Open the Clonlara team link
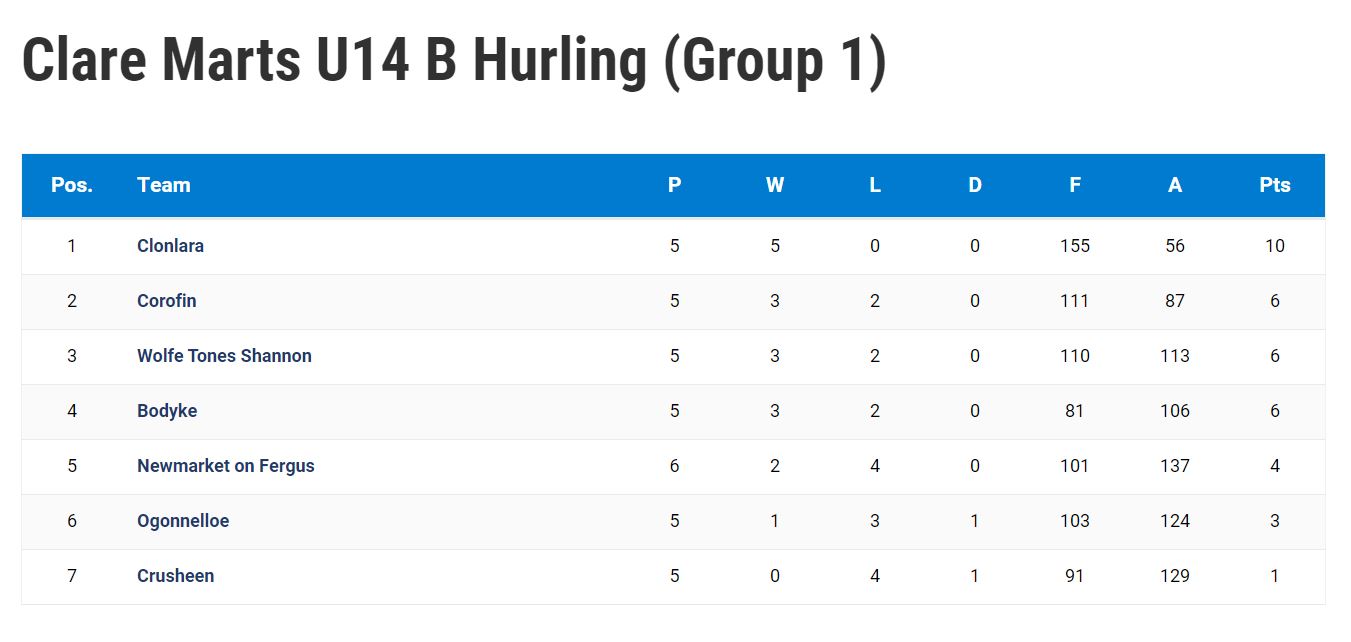The width and height of the screenshot is (1351, 642). click(170, 246)
